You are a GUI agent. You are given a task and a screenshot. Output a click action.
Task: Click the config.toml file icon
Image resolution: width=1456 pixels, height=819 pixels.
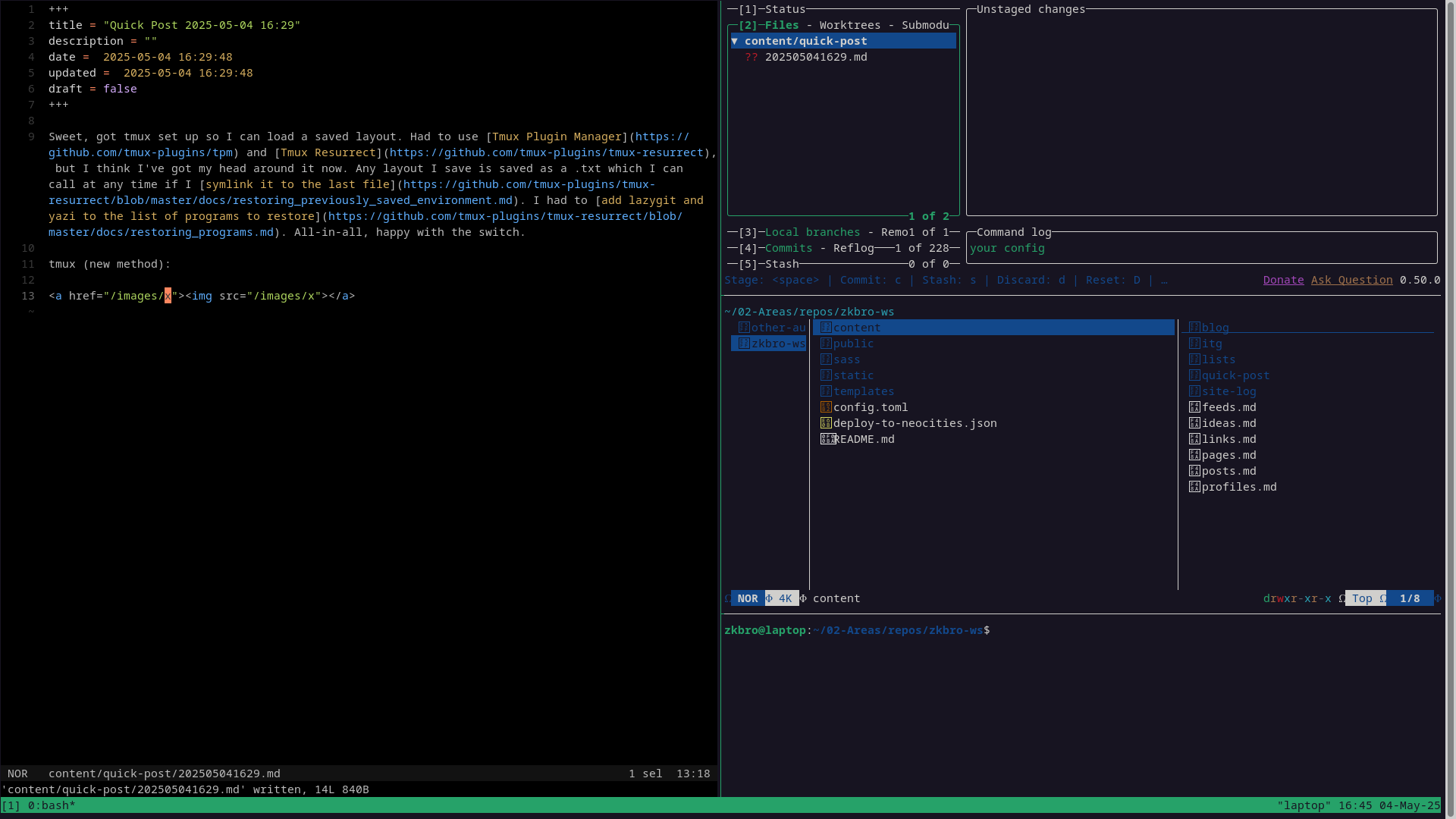pos(826,407)
